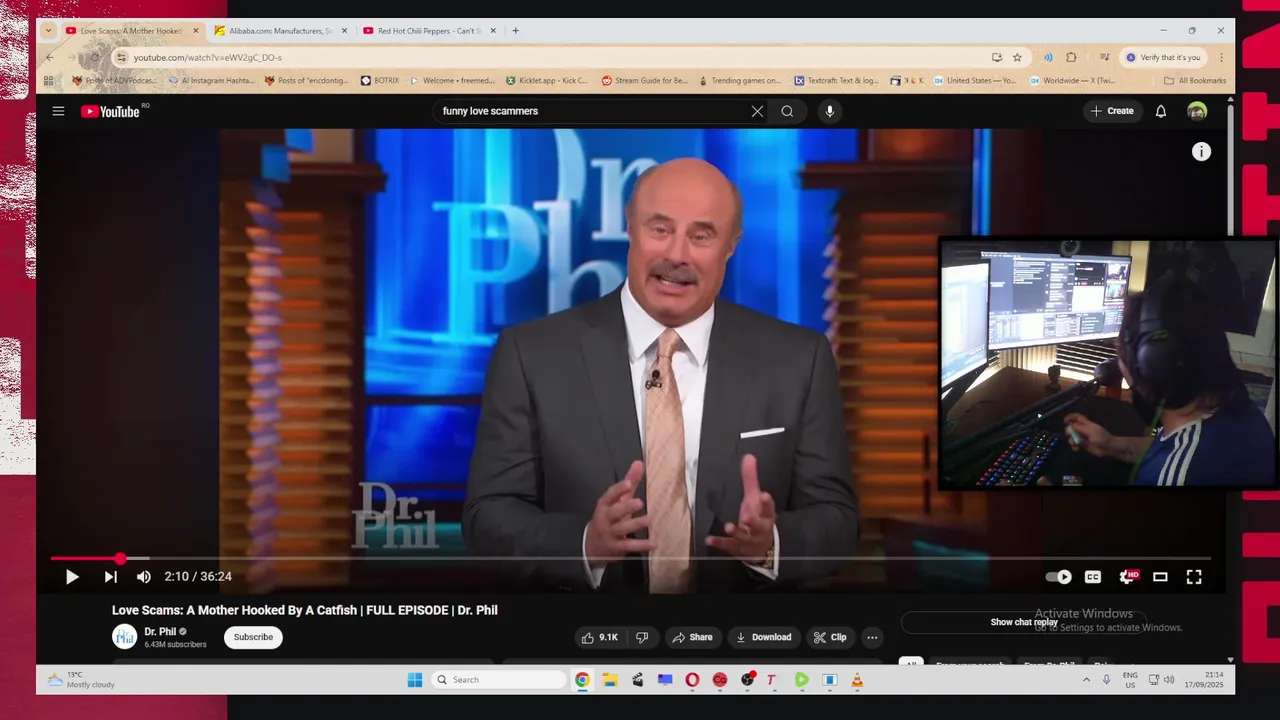This screenshot has height=720, width=1280.
Task: Open the player settings gear
Action: pyautogui.click(x=1128, y=577)
